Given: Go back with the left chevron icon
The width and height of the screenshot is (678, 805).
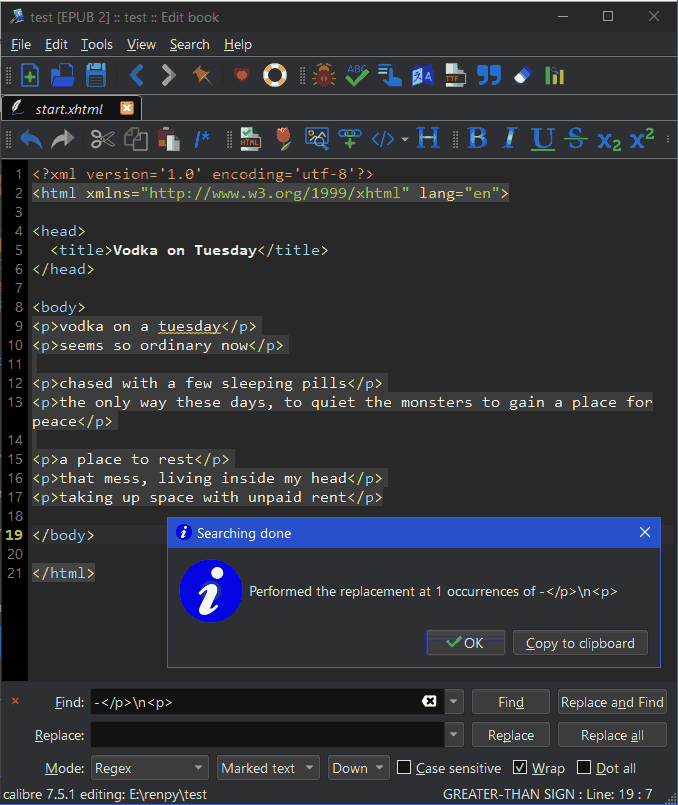Looking at the screenshot, I should [137, 75].
